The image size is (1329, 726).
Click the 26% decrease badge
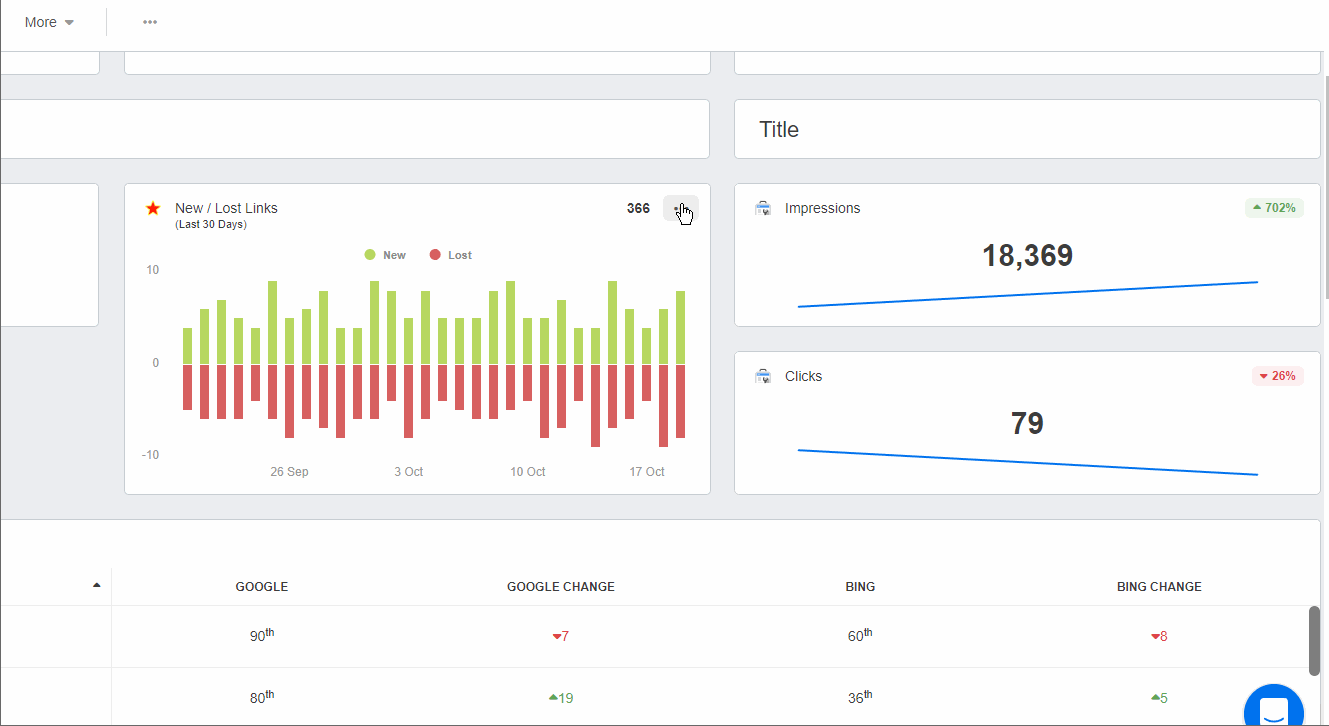point(1277,376)
